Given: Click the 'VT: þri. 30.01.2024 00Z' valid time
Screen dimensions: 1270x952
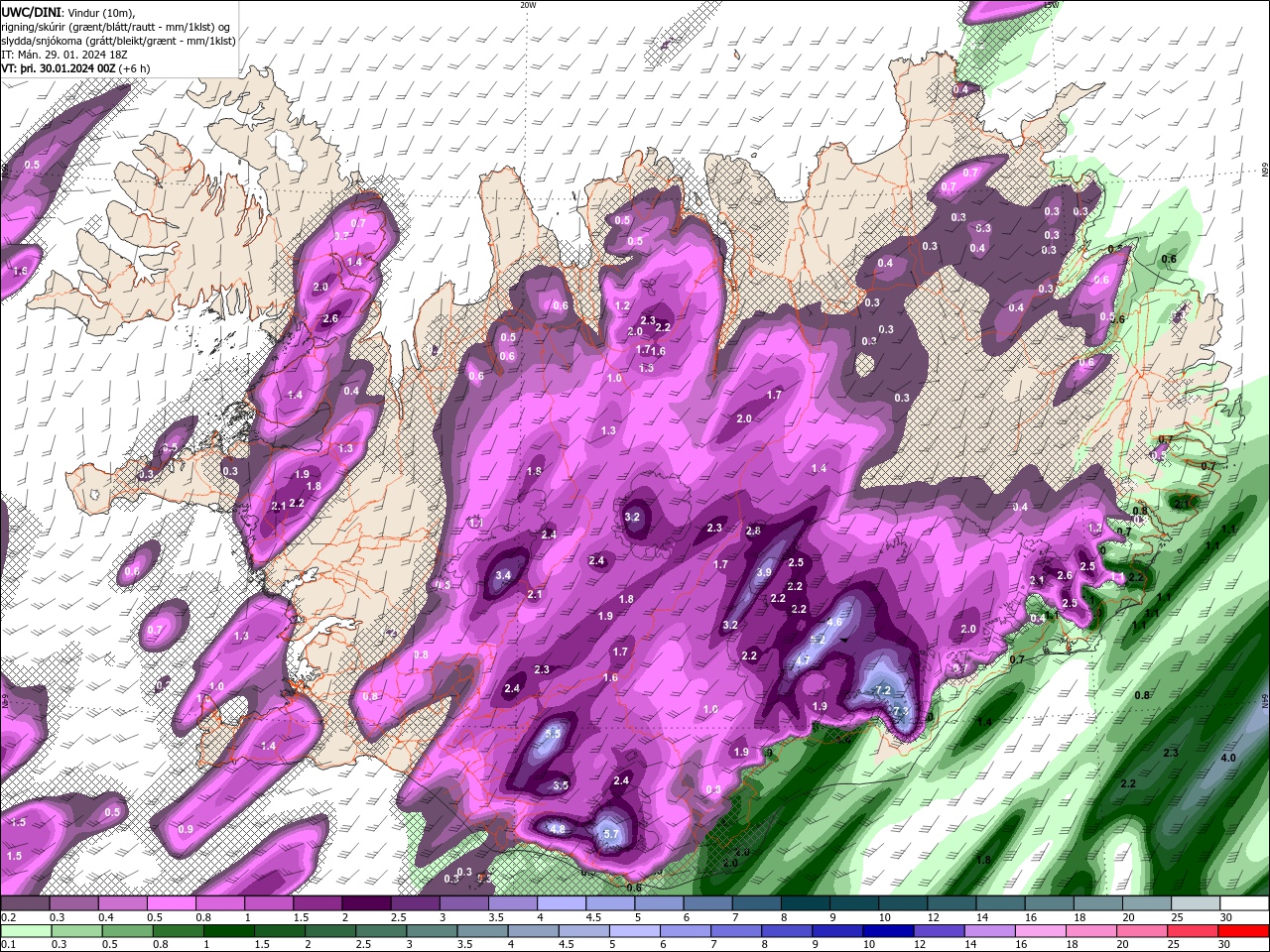Looking at the screenshot, I should 59,68.
